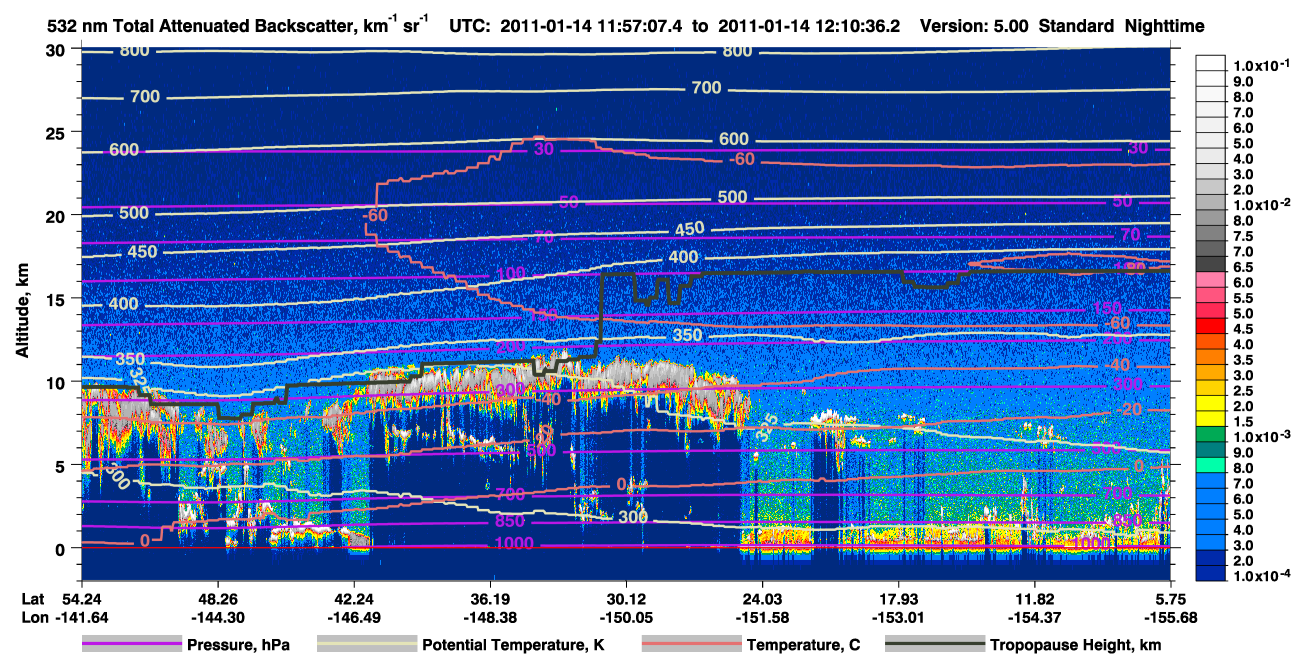Click longitude value -153.01
The width and height of the screenshot is (1300, 667).
coord(900,617)
